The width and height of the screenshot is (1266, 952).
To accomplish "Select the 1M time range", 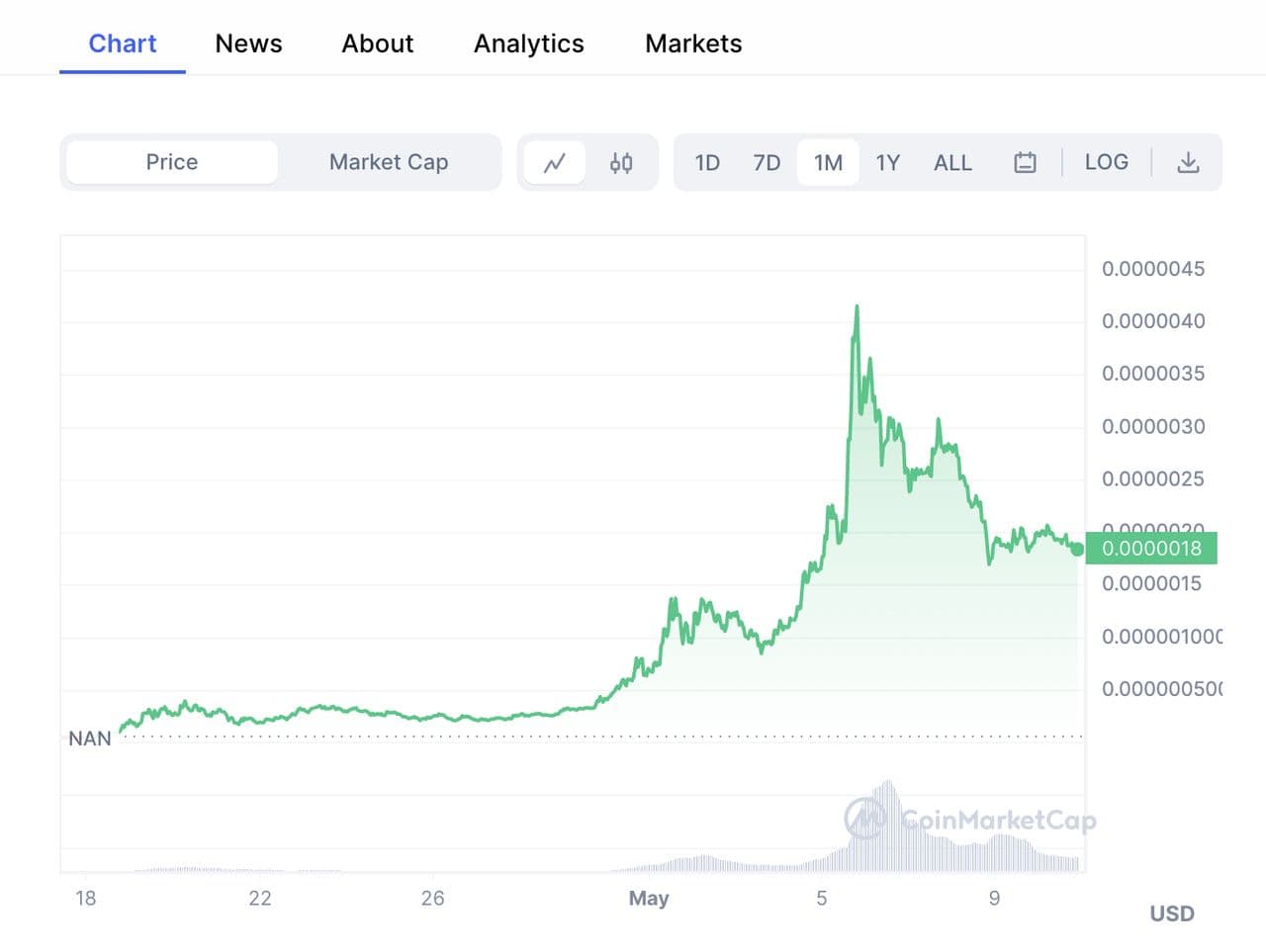I will tap(828, 162).
